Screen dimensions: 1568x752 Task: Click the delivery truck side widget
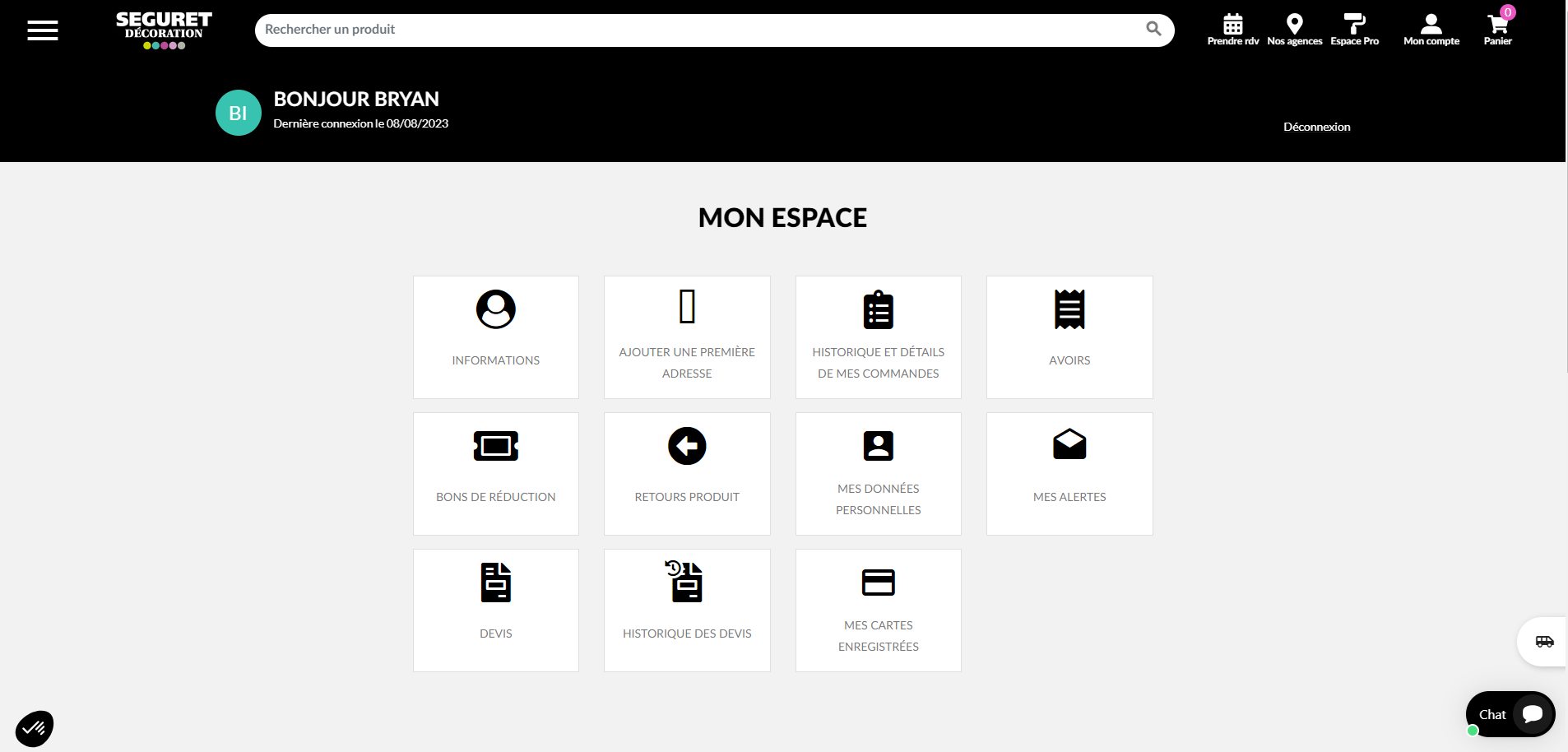pyautogui.click(x=1544, y=642)
